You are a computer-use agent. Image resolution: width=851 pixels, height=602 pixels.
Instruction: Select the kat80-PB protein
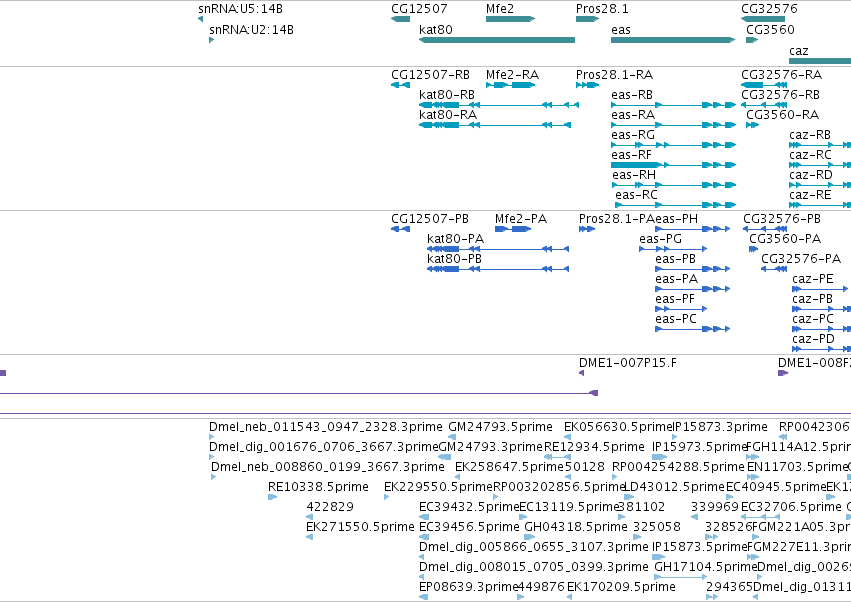498,269
